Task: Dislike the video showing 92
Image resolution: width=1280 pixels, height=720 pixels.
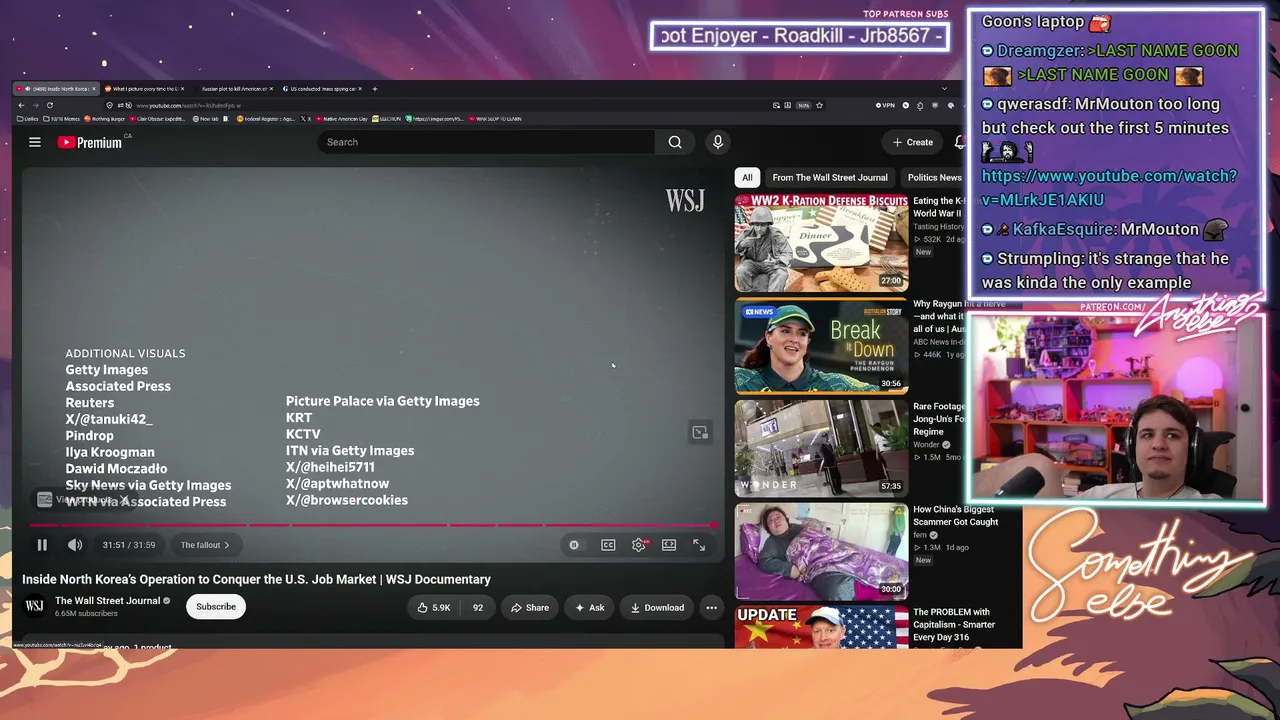Action: click(478, 607)
